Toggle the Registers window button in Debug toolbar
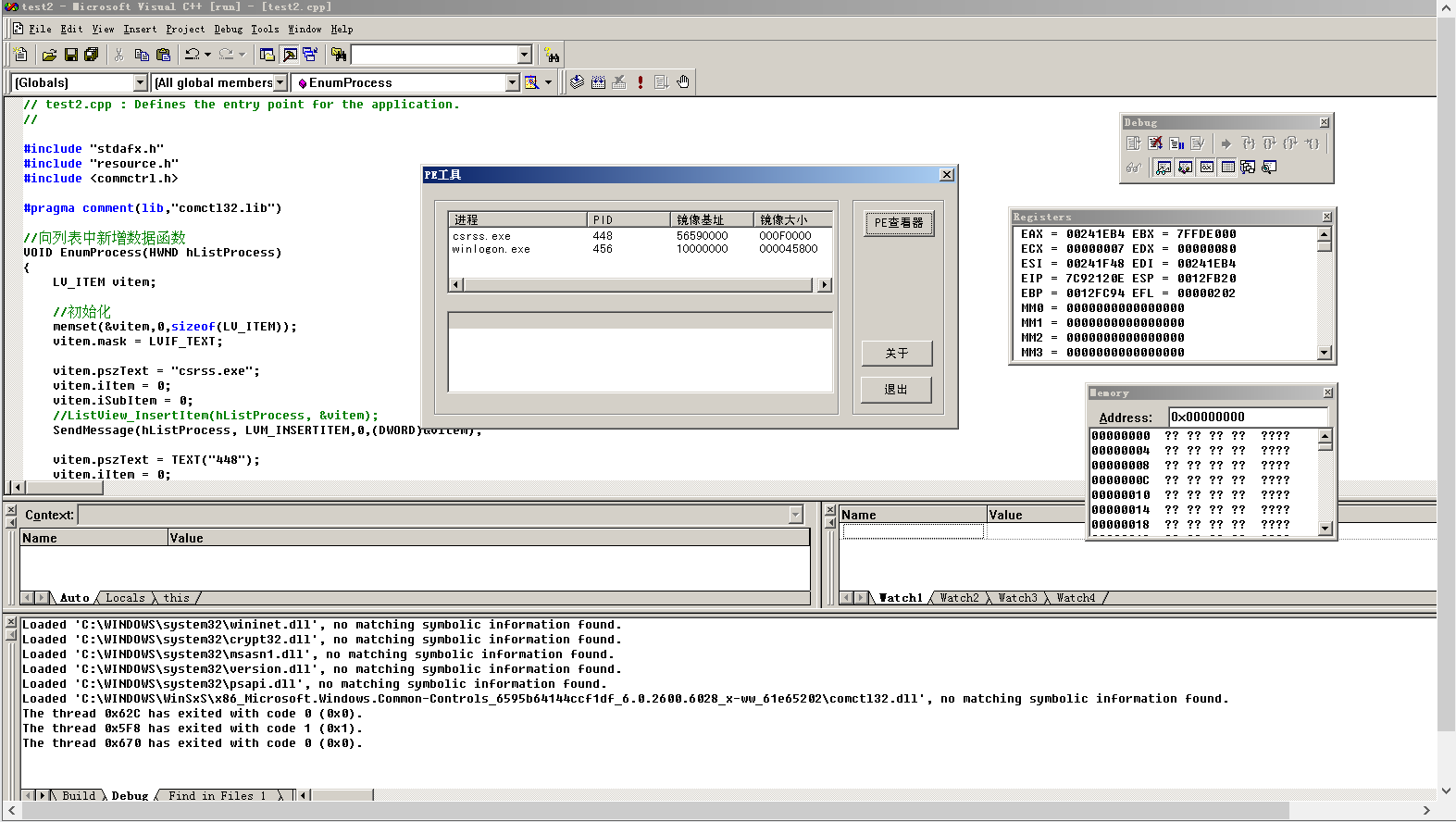This screenshot has height=822, width=1456. pyautogui.click(x=1207, y=168)
